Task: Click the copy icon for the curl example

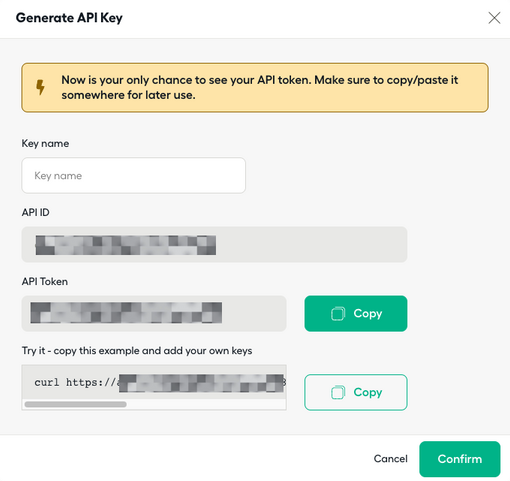Action: coord(338,392)
